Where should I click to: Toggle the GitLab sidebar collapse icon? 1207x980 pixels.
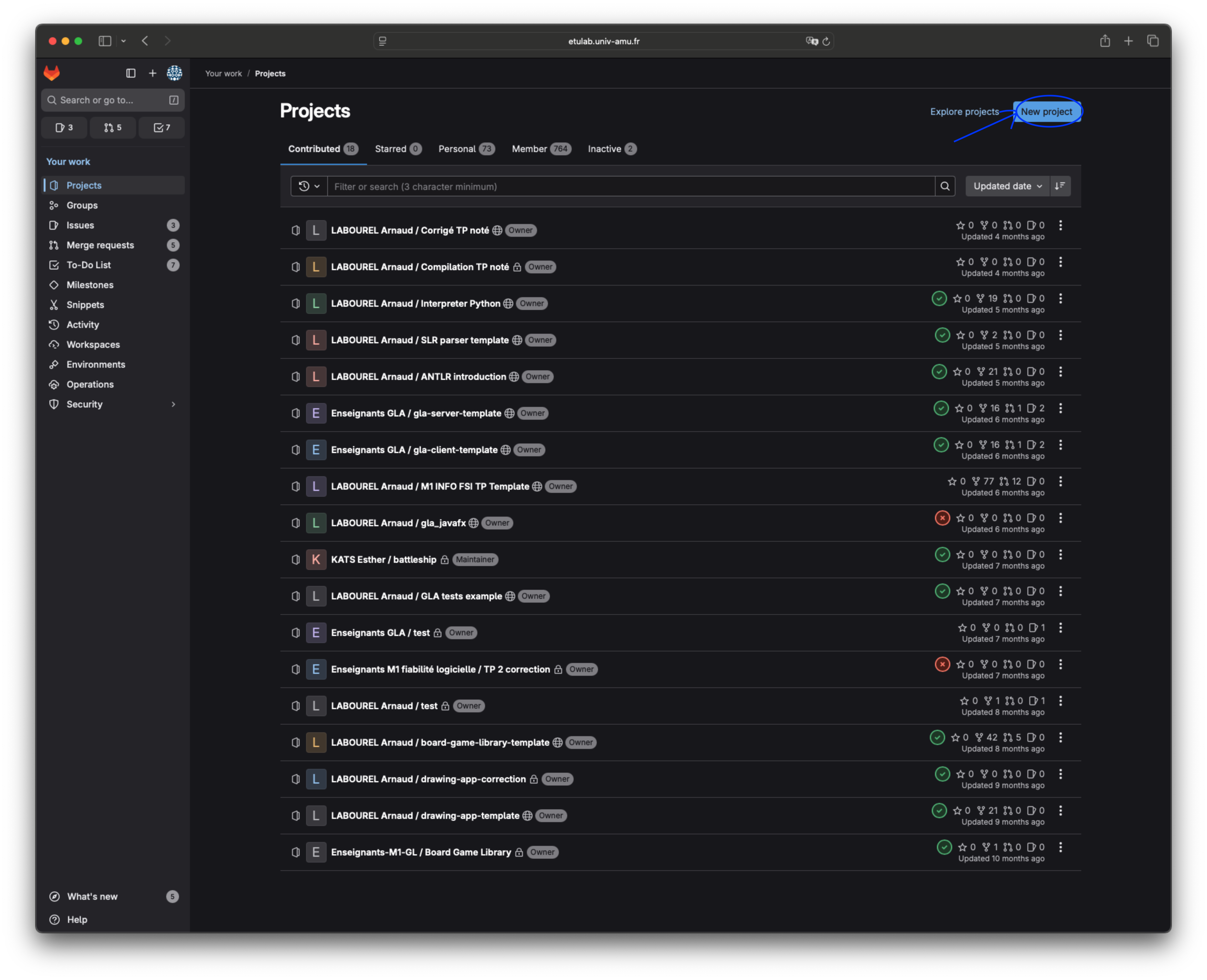pos(131,73)
